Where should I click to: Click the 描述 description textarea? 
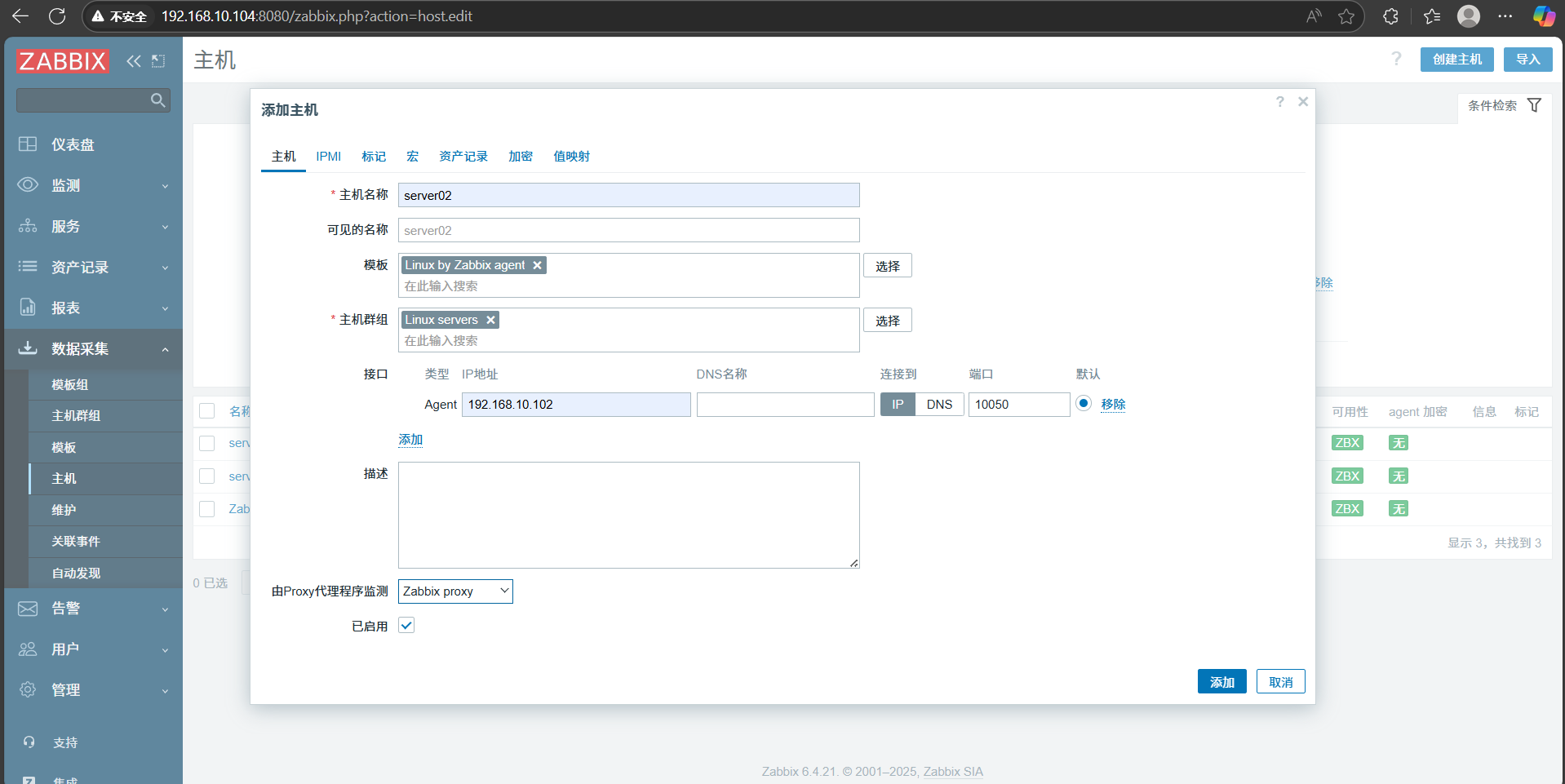click(629, 515)
